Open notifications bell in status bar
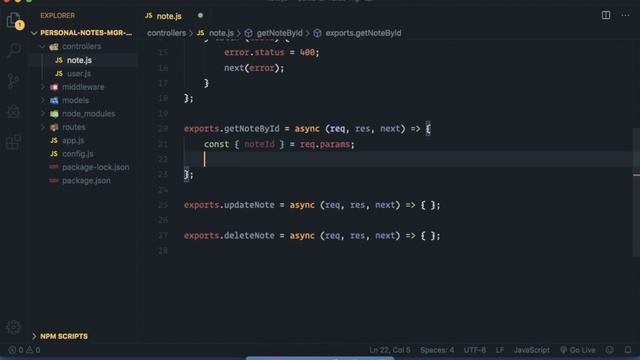The width and height of the screenshot is (640, 360). click(628, 350)
